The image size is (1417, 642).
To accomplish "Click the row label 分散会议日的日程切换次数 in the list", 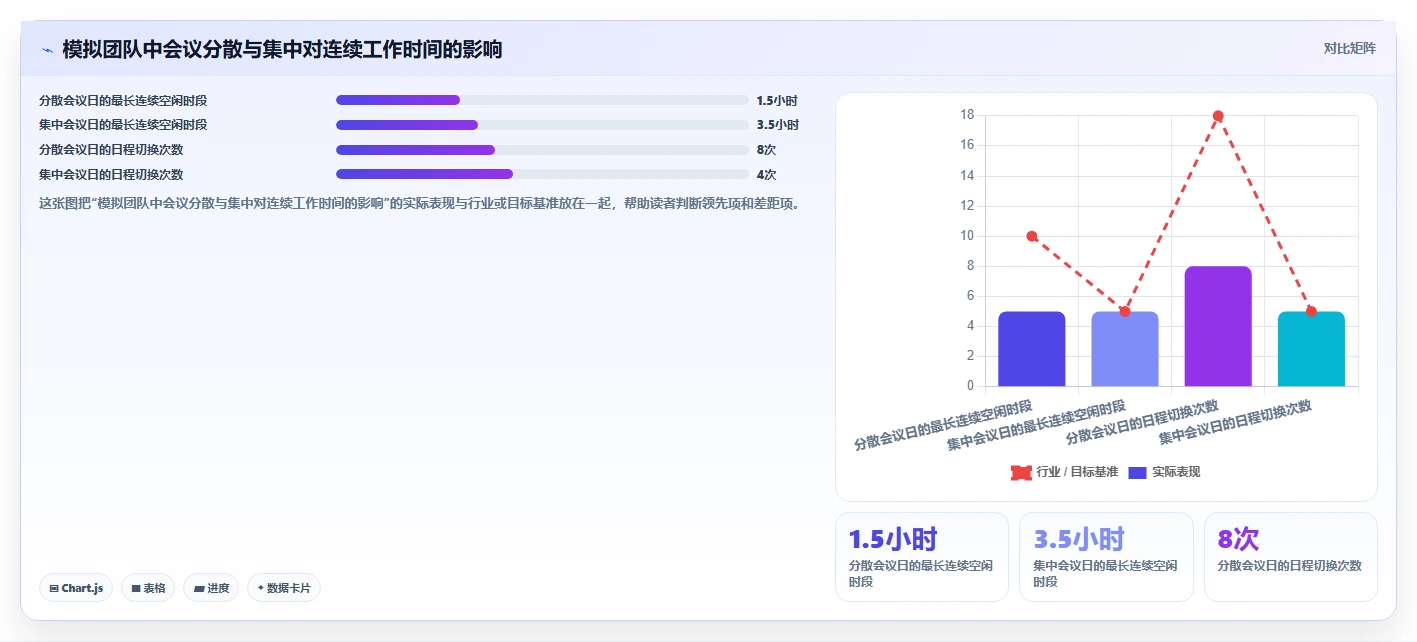I will coord(111,150).
